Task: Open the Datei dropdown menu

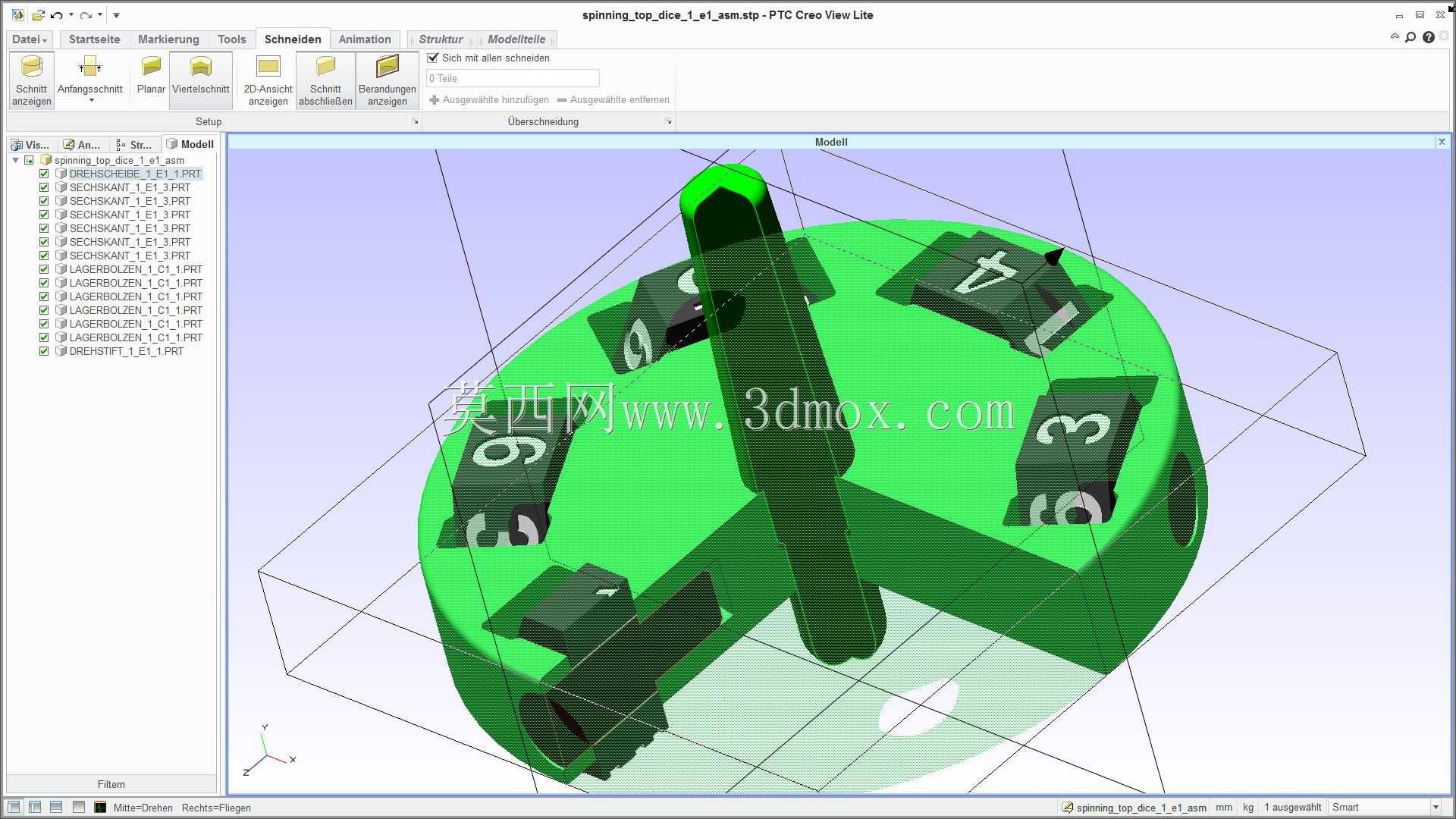Action: (30, 39)
